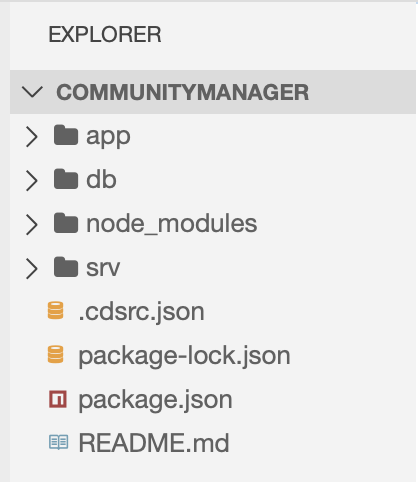The width and height of the screenshot is (418, 482).
Task: Click the database icon beside package-lock.json
Action: (x=56, y=354)
